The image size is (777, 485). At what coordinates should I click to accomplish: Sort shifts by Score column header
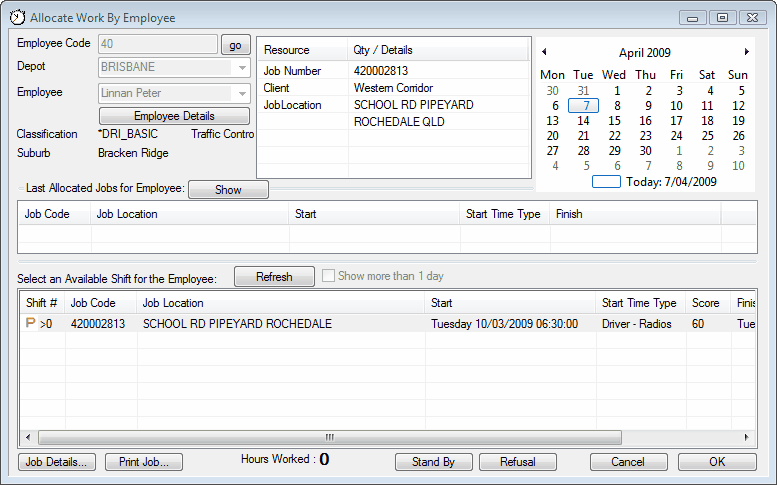[x=705, y=303]
